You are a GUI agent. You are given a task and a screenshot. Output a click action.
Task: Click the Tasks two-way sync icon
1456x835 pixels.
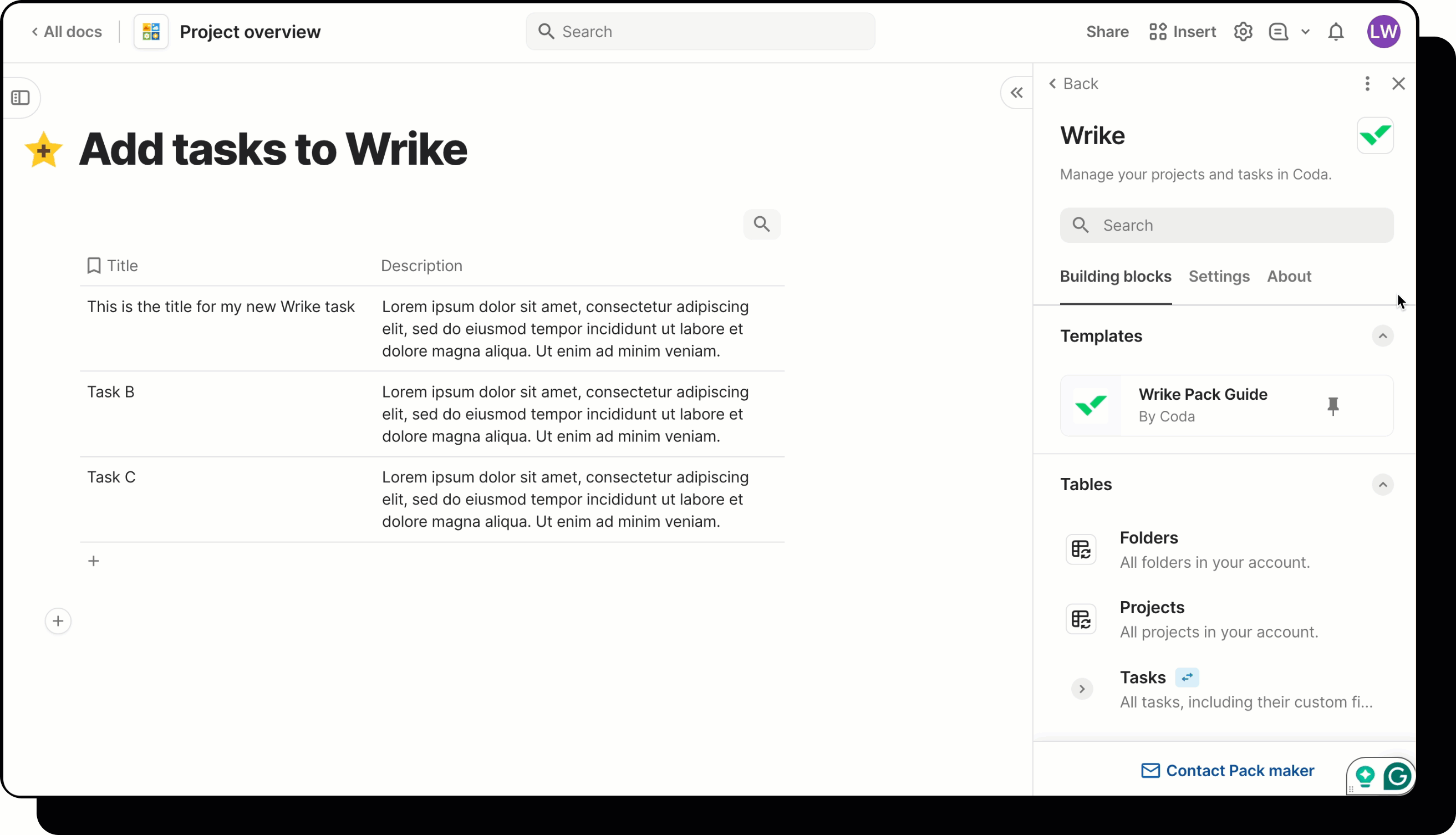coord(1187,678)
